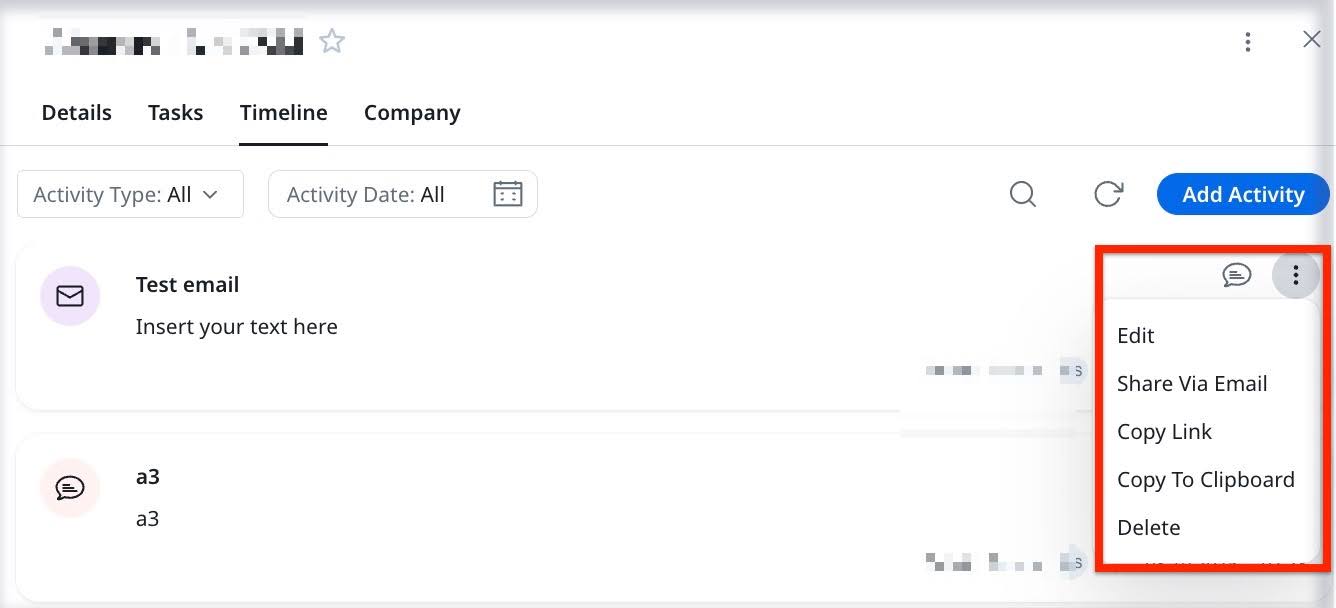Click the kebab menu on Test email activity
The width and height of the screenshot is (1336, 608).
point(1296,274)
